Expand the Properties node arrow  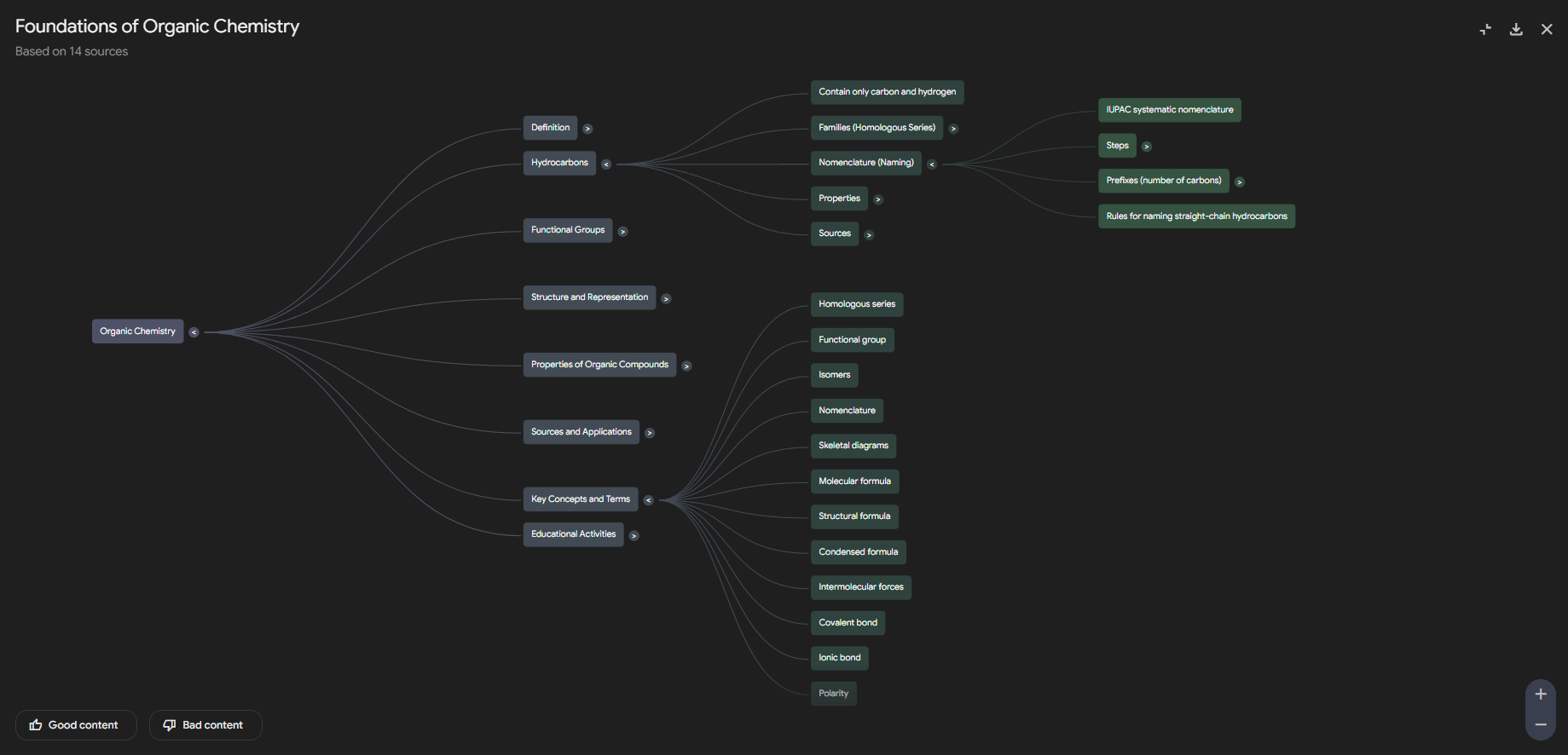coord(878,199)
